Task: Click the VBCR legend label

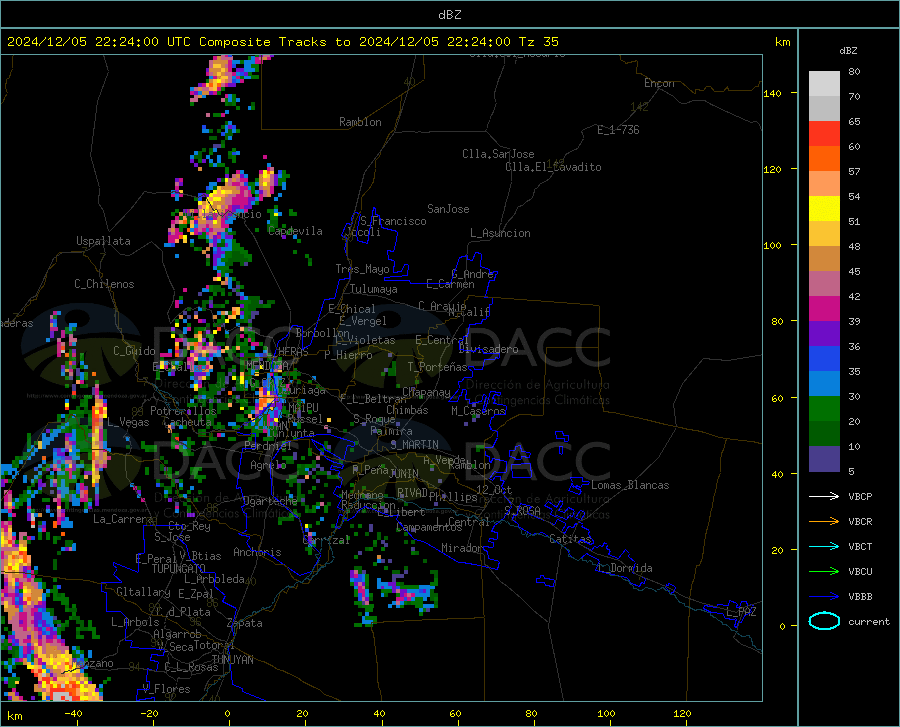Action: [860, 522]
